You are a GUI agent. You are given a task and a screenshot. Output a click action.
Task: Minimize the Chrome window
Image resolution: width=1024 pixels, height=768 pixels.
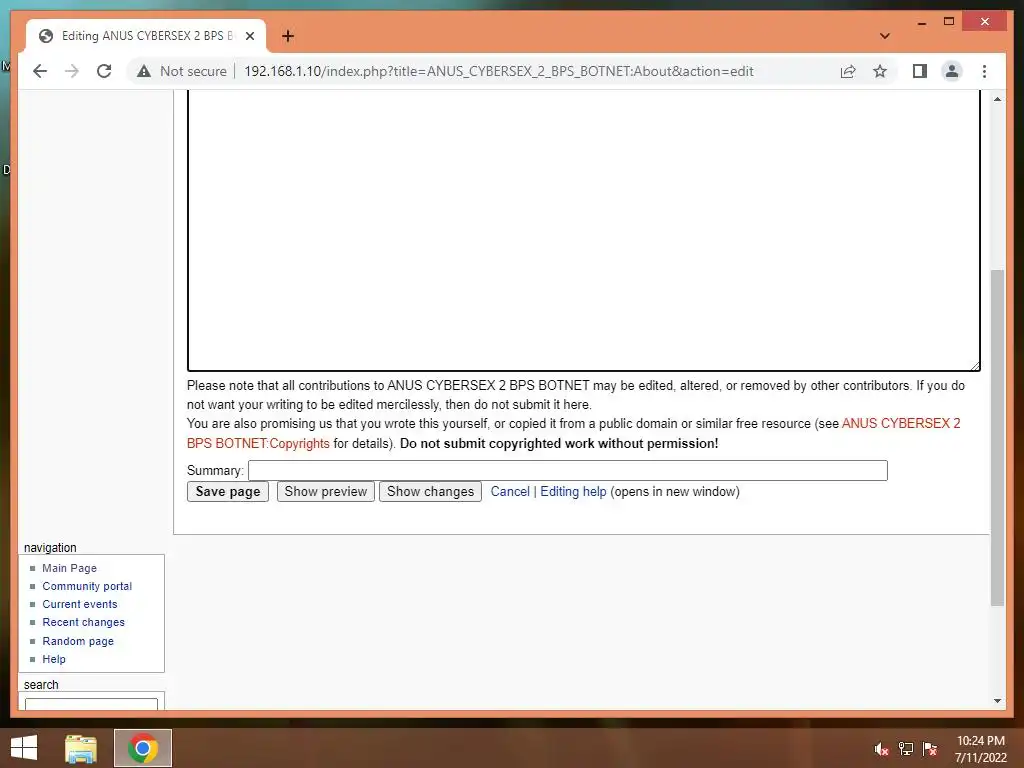click(x=921, y=22)
